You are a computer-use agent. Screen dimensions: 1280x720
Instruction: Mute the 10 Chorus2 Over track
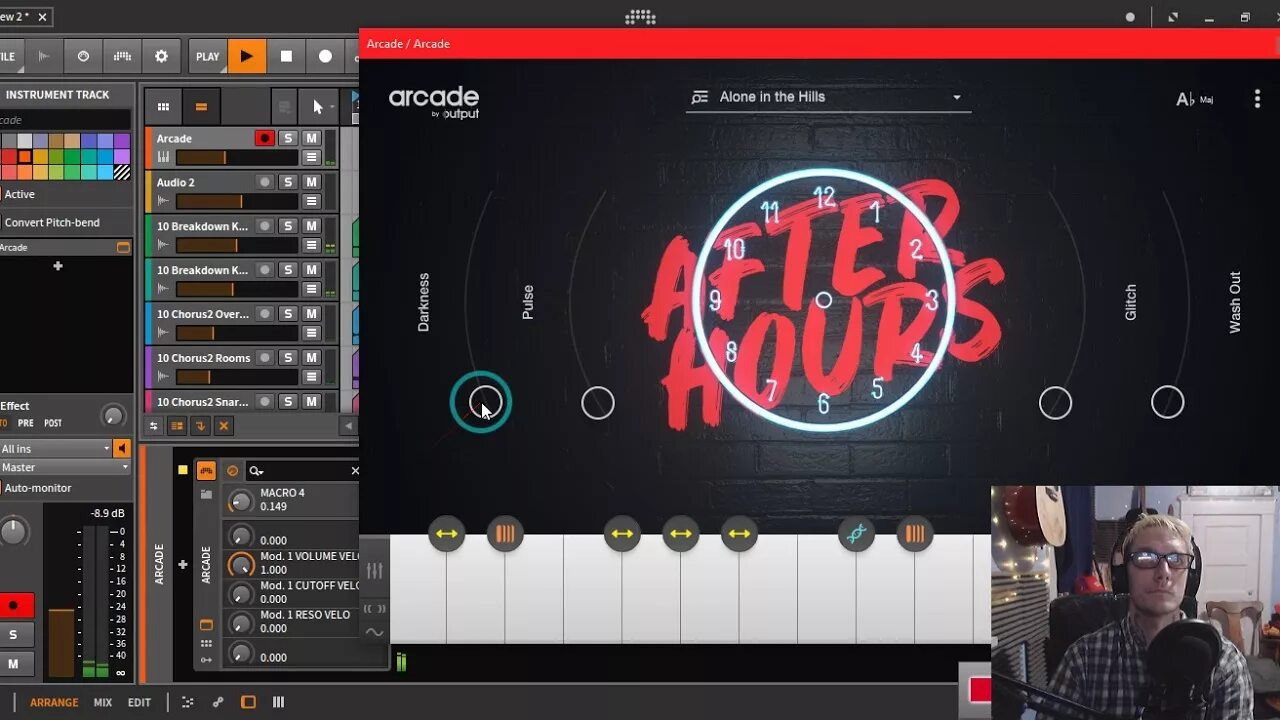point(311,314)
